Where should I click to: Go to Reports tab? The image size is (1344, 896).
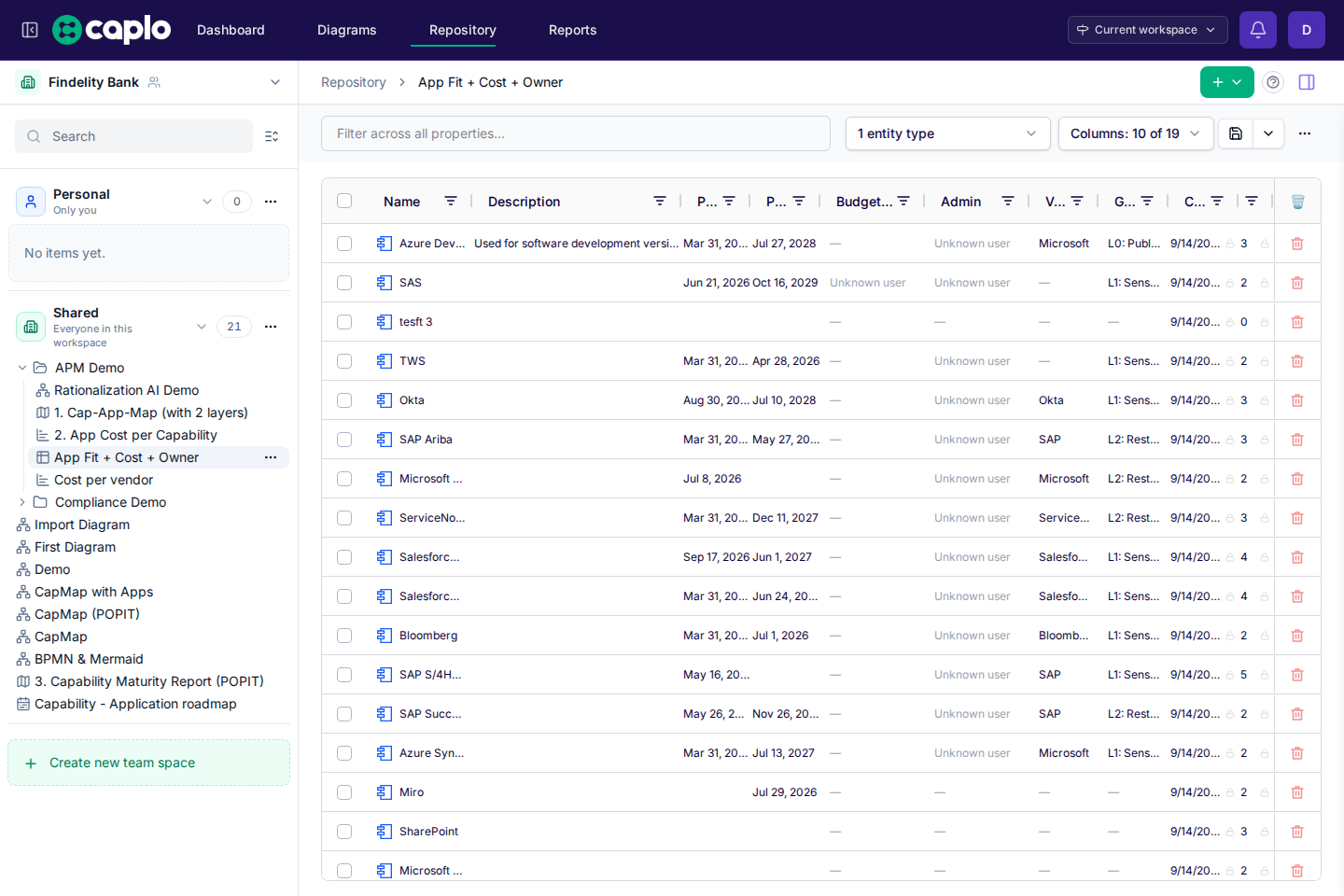point(573,30)
